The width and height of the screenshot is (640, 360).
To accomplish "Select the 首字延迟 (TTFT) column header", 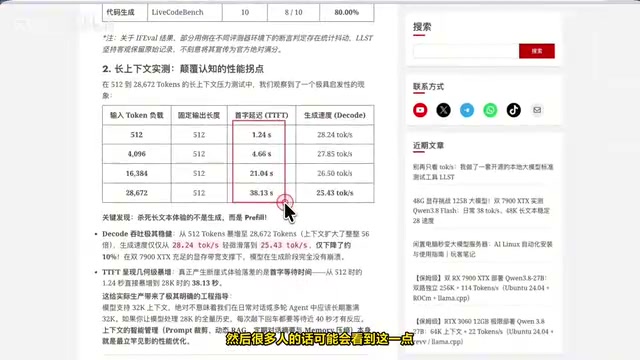I will tap(261, 115).
